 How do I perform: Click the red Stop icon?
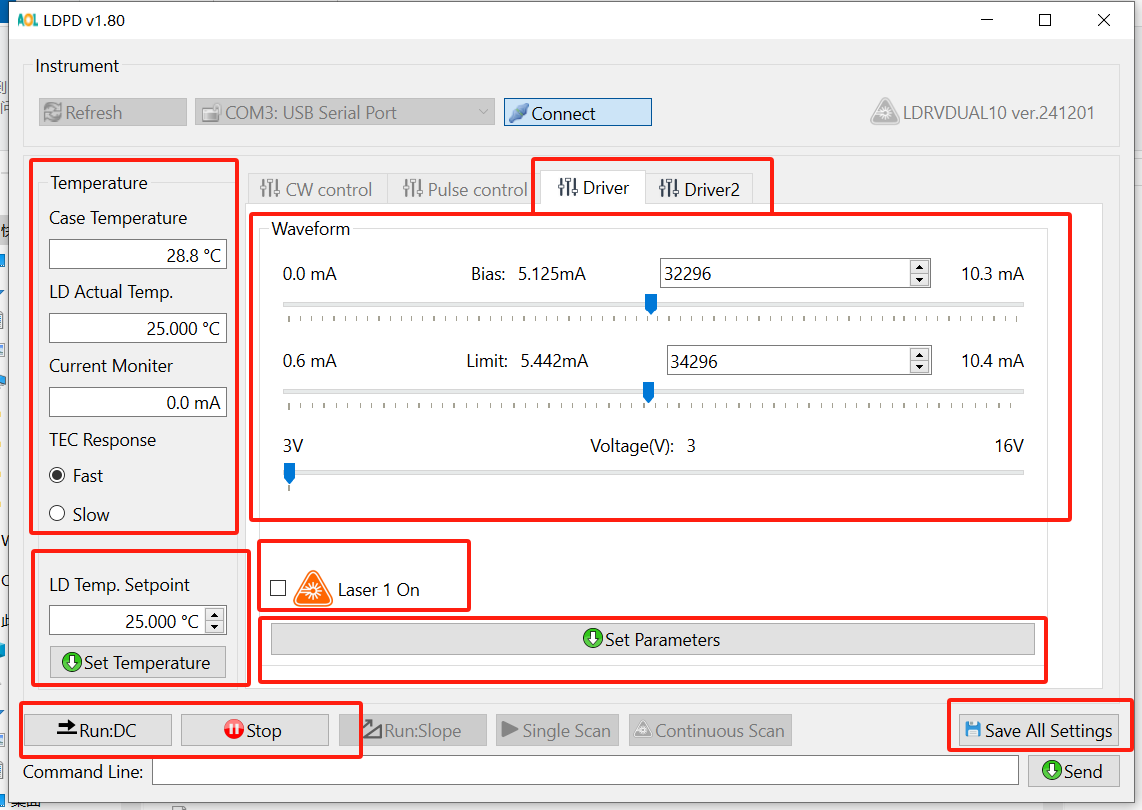click(x=234, y=730)
